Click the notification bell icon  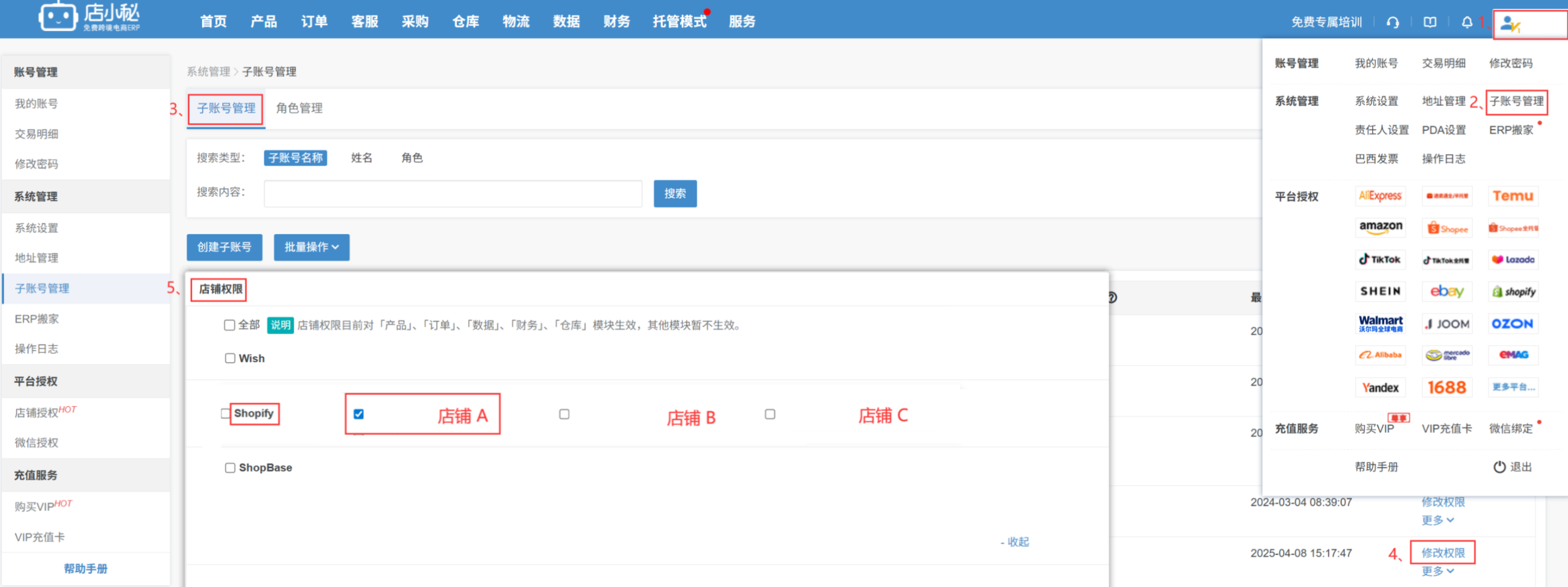[1467, 23]
